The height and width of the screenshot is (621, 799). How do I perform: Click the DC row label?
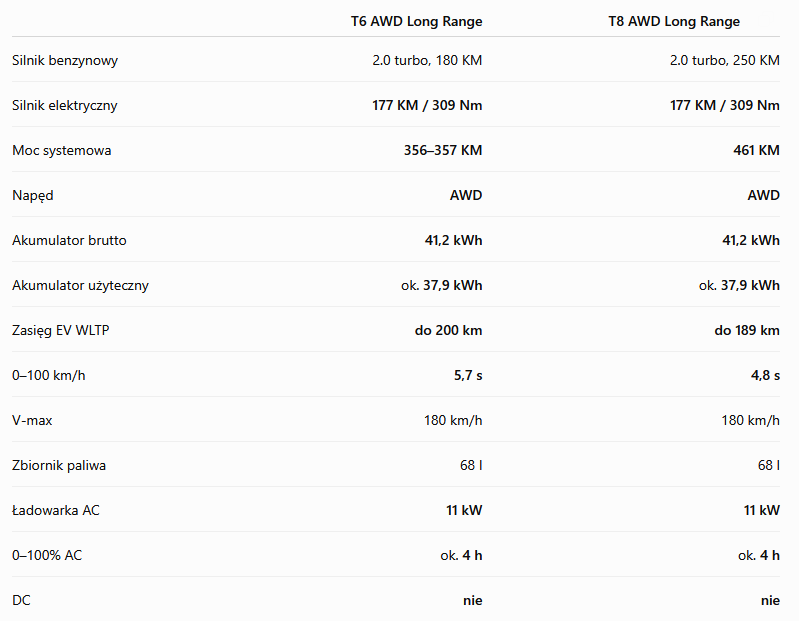coord(21,600)
